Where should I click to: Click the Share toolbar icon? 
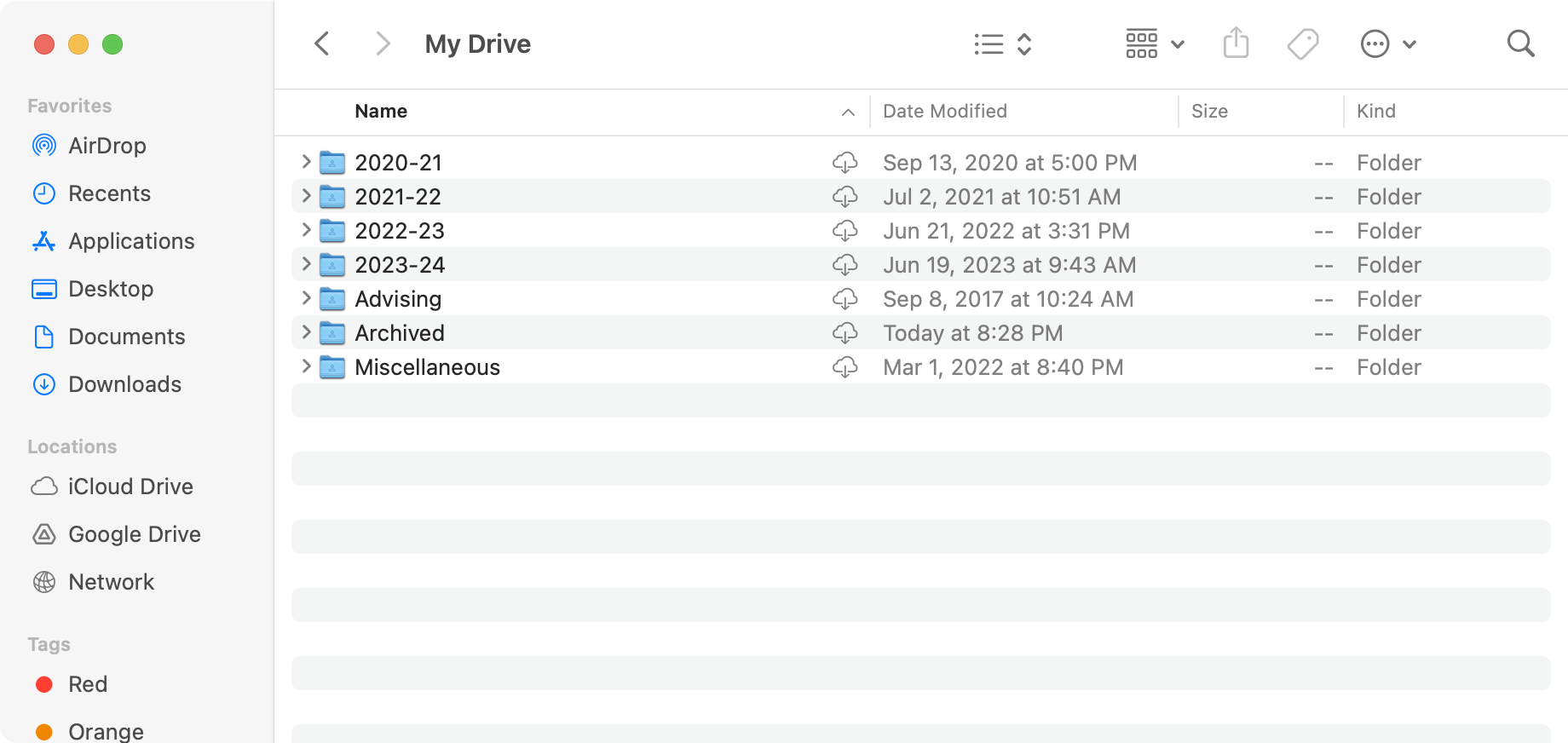pos(1236,43)
